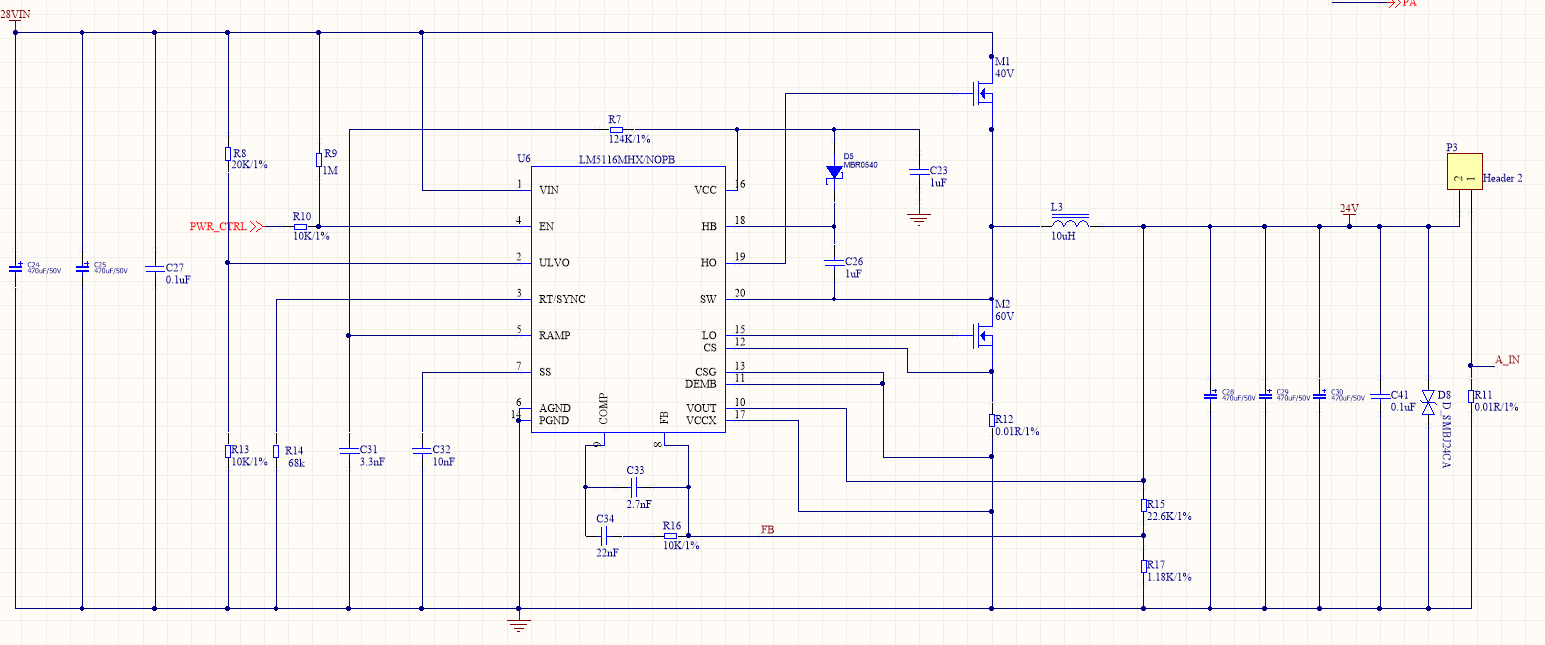This screenshot has height=645, width=1545.
Task: Select the 28VIN power port symbol
Action: pos(15,18)
